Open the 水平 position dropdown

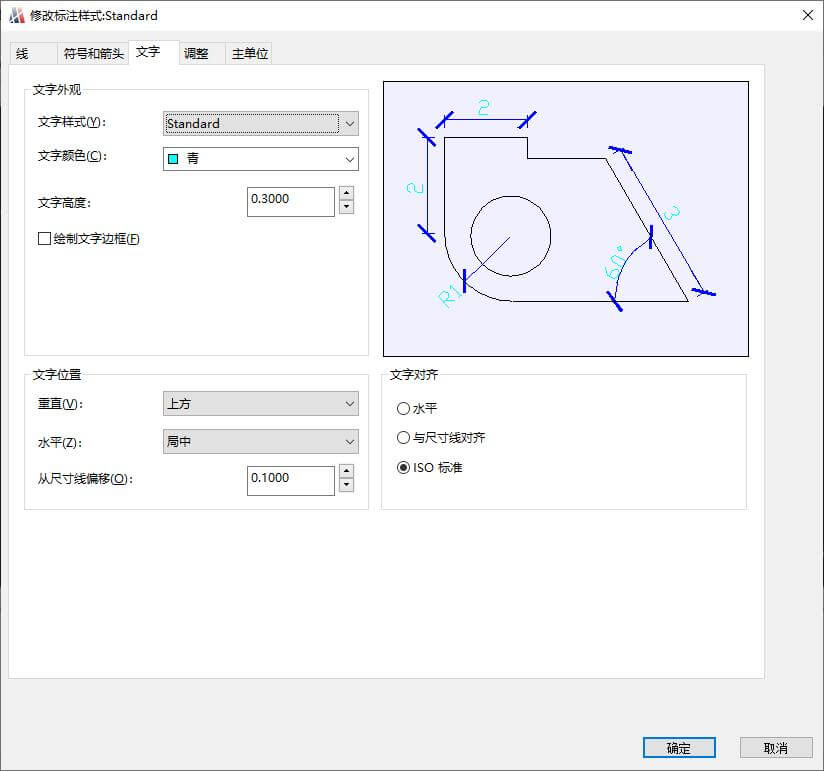(x=349, y=441)
